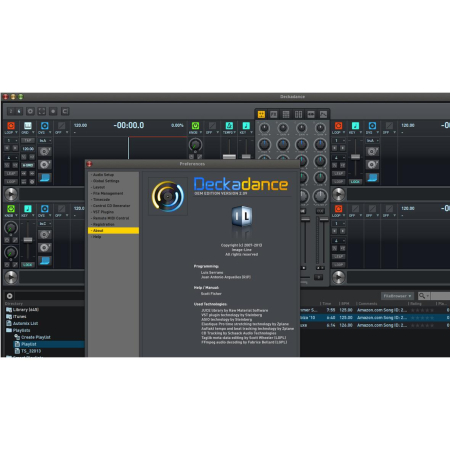Select Automix List in the directory tree

point(22,323)
